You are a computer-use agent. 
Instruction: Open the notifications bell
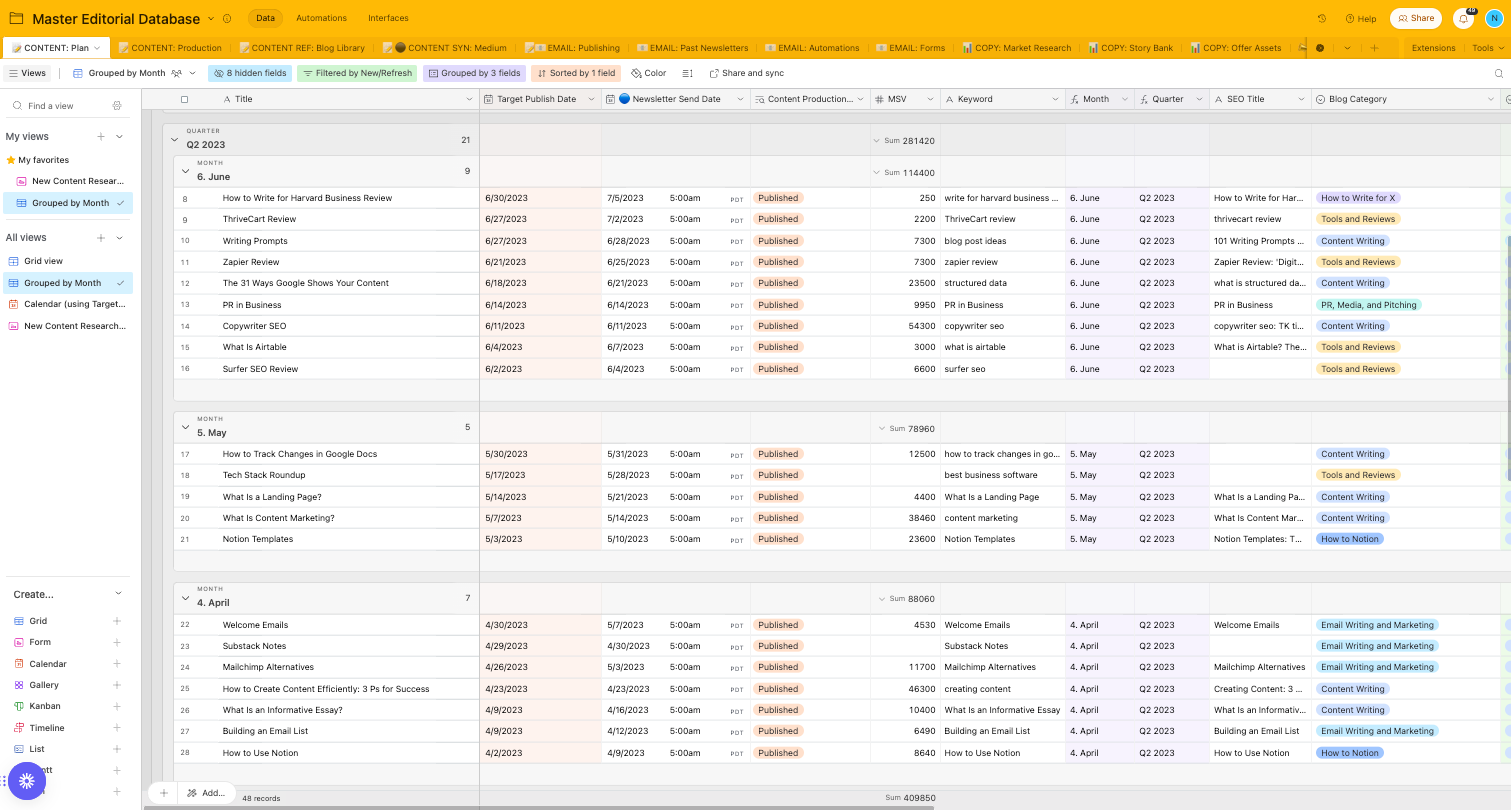tap(1464, 18)
